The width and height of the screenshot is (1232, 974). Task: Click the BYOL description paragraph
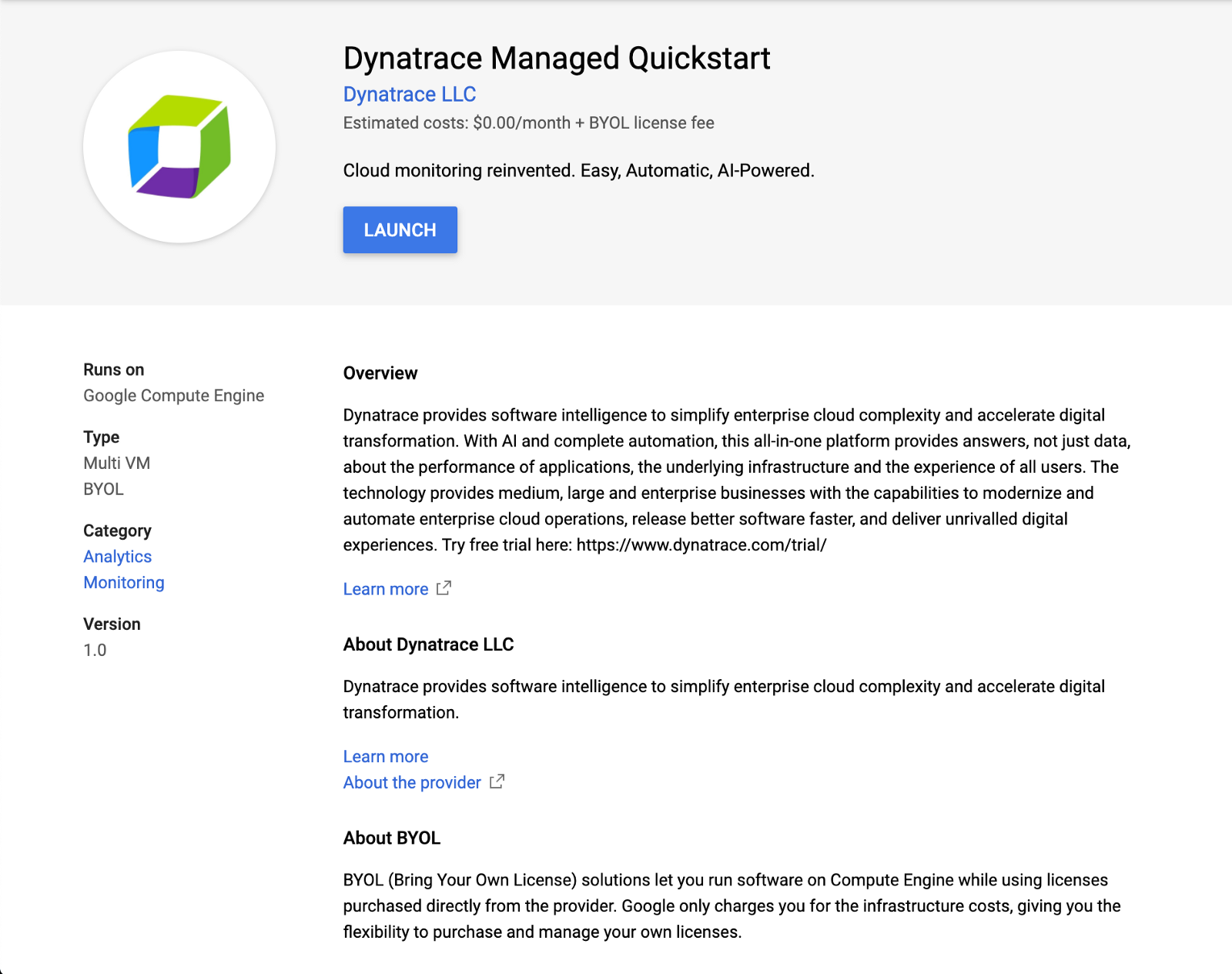[x=731, y=906]
